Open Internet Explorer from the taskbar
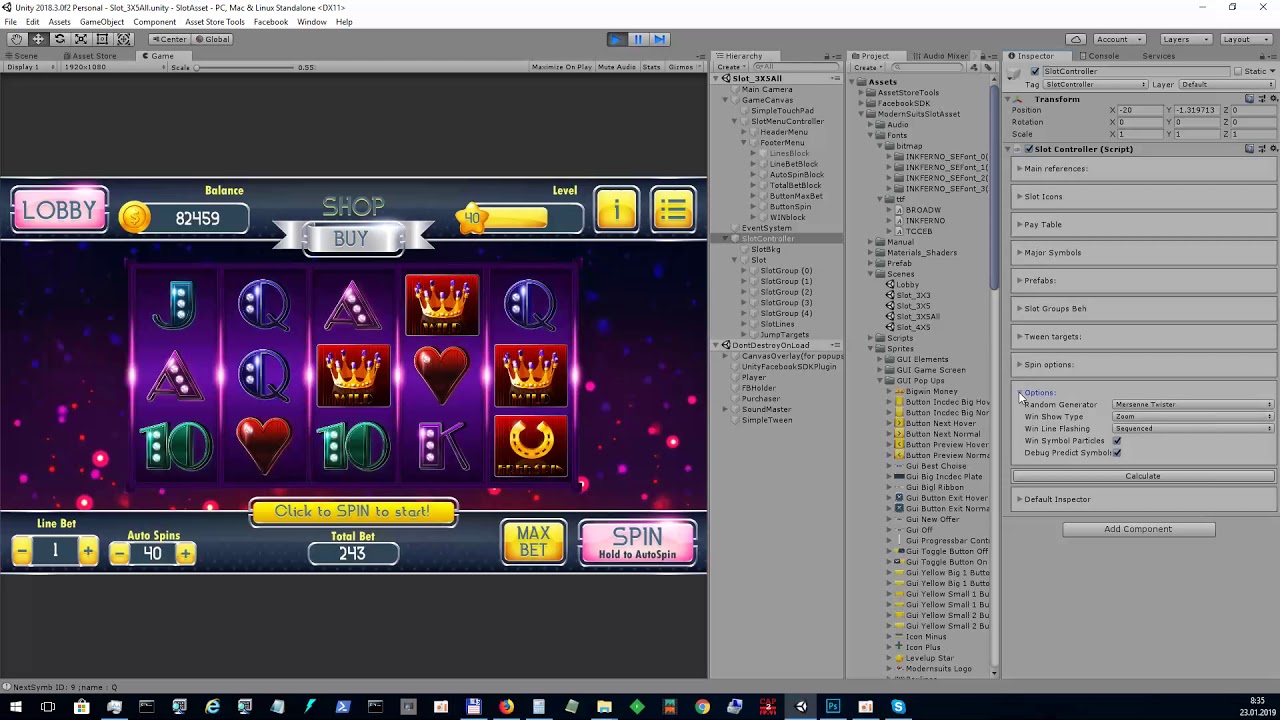This screenshot has height=720, width=1280. pos(212,707)
